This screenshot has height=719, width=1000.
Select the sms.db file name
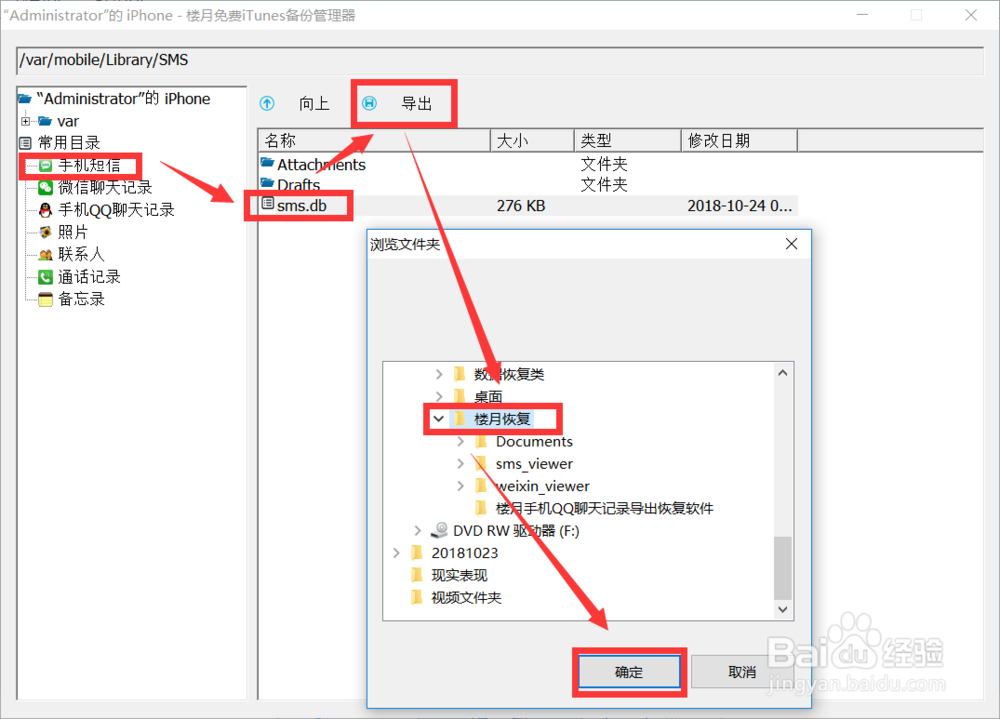302,206
